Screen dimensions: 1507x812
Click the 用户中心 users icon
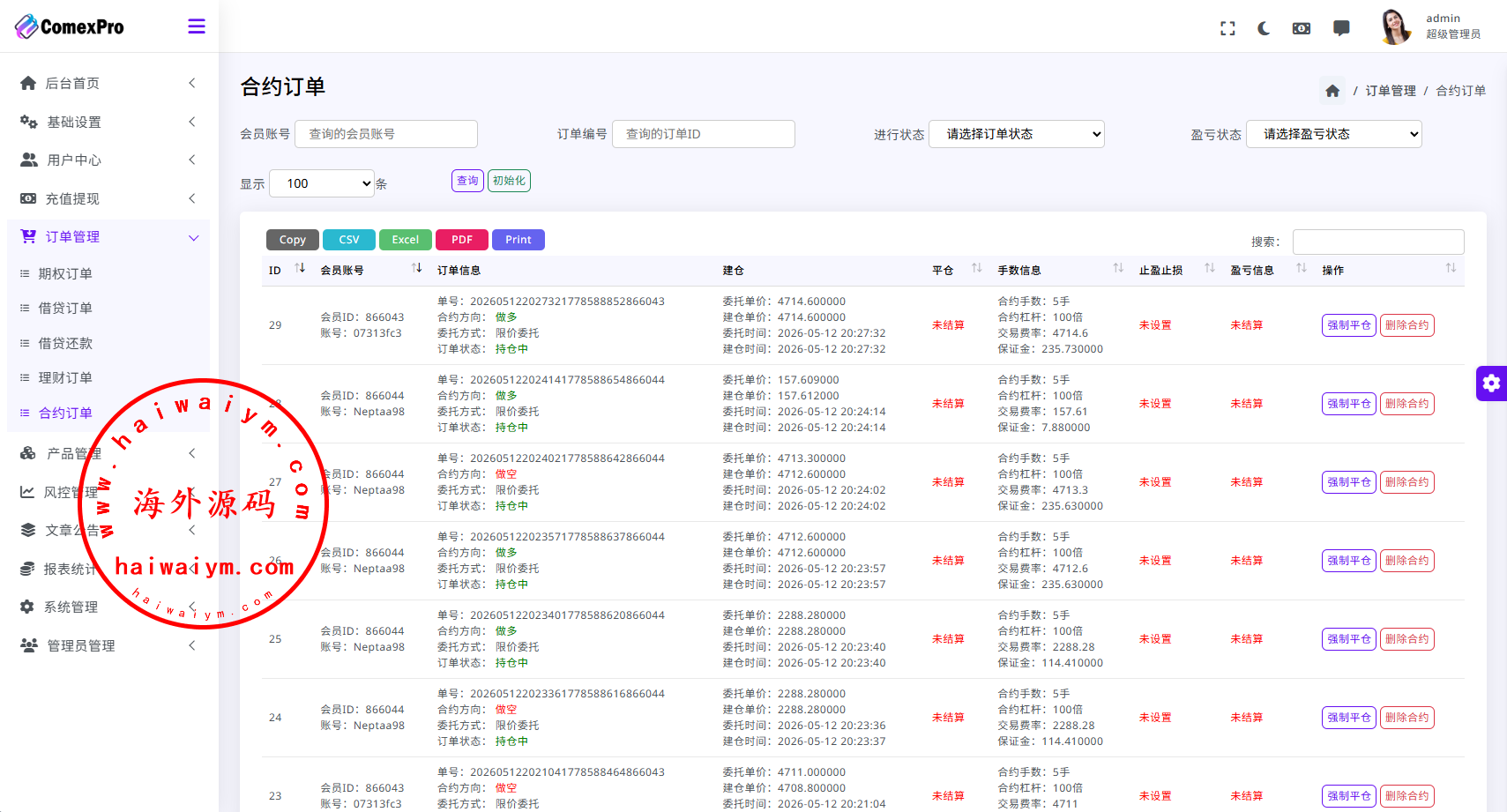click(29, 160)
